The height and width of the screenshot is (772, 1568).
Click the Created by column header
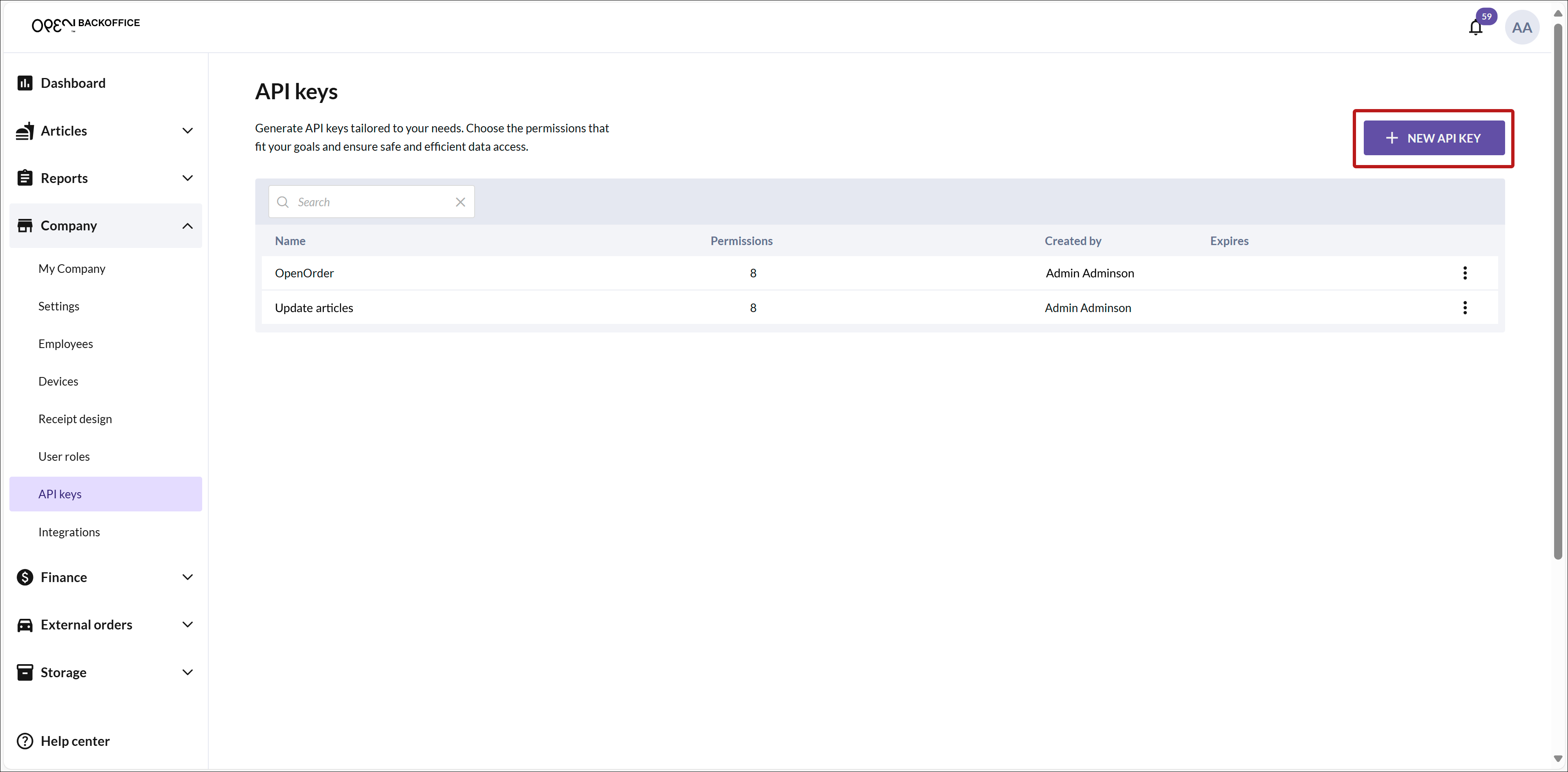(x=1073, y=241)
